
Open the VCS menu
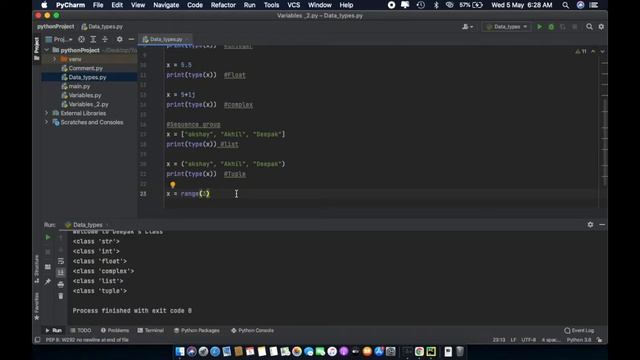293,5
